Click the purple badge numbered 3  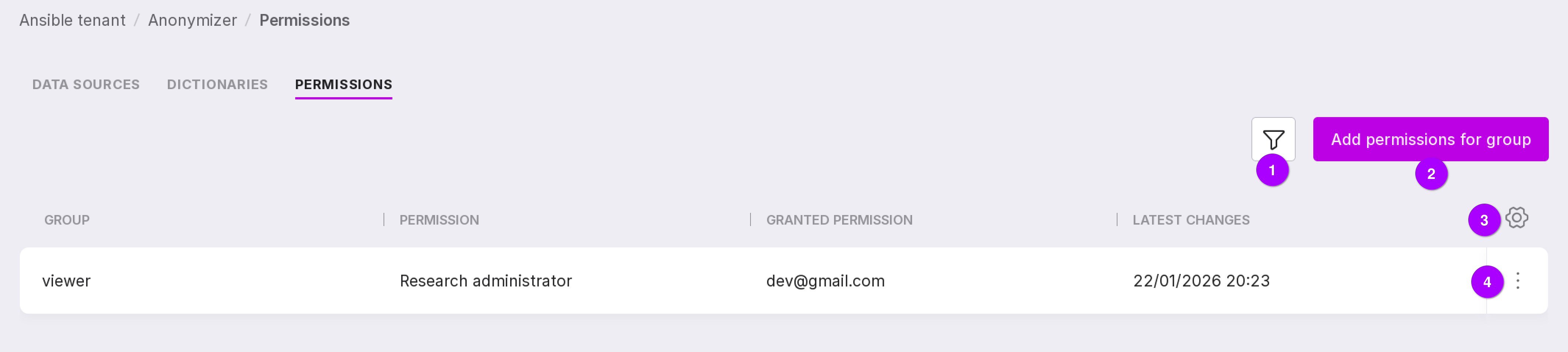pos(1484,220)
